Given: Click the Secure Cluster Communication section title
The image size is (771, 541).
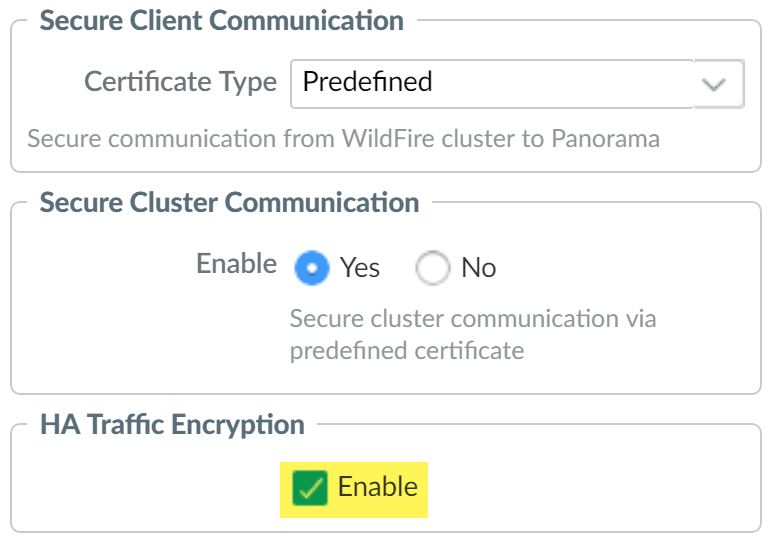Looking at the screenshot, I should [229, 203].
